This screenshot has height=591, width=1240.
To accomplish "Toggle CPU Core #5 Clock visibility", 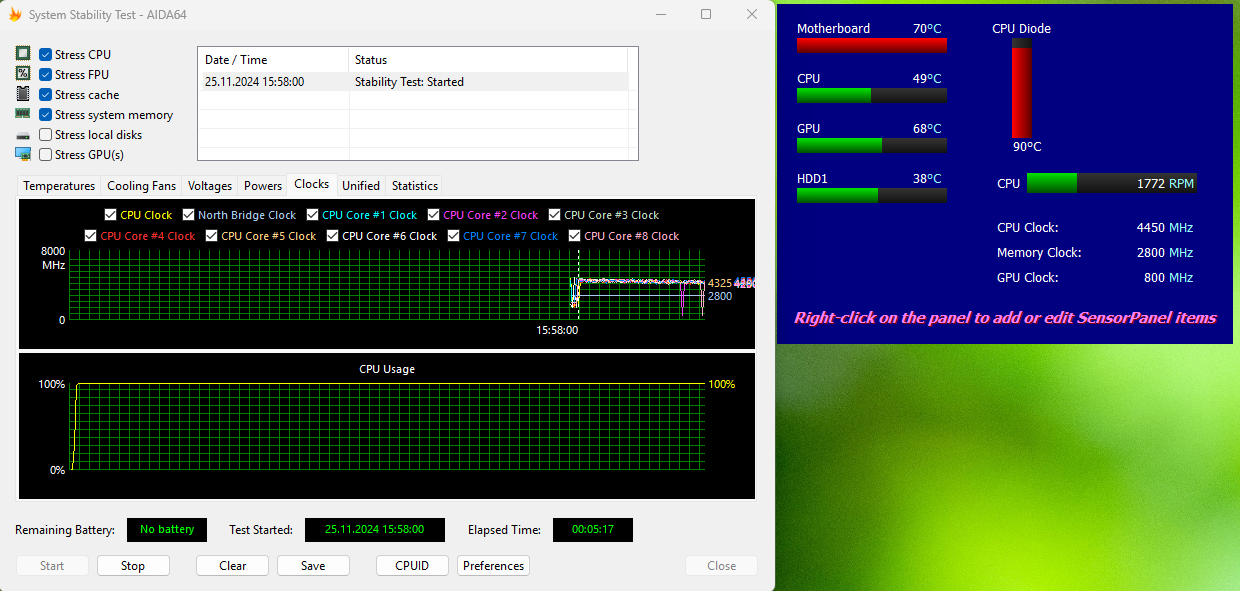I will click(x=211, y=236).
